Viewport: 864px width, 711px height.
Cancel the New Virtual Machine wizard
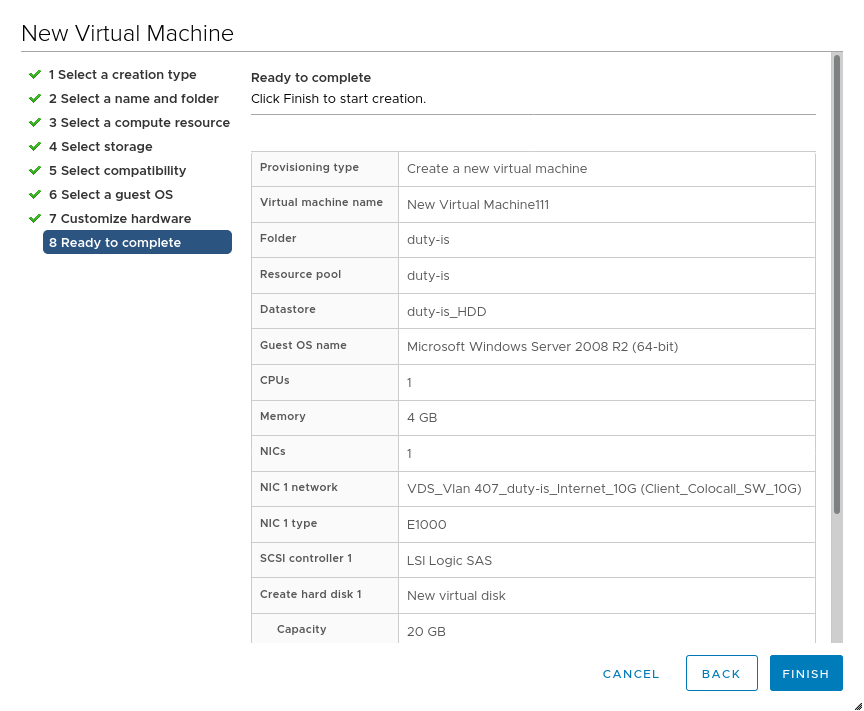point(631,674)
